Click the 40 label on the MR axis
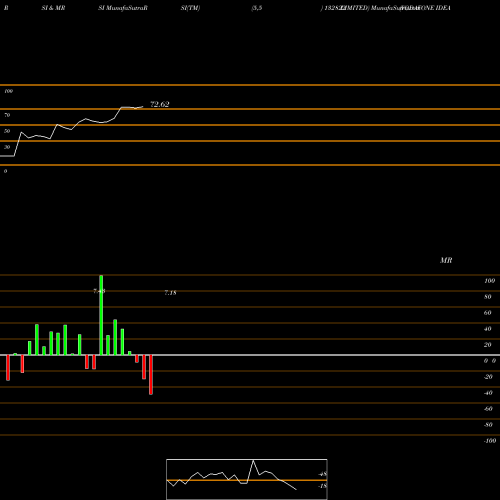500x500 pixels. 488,329
